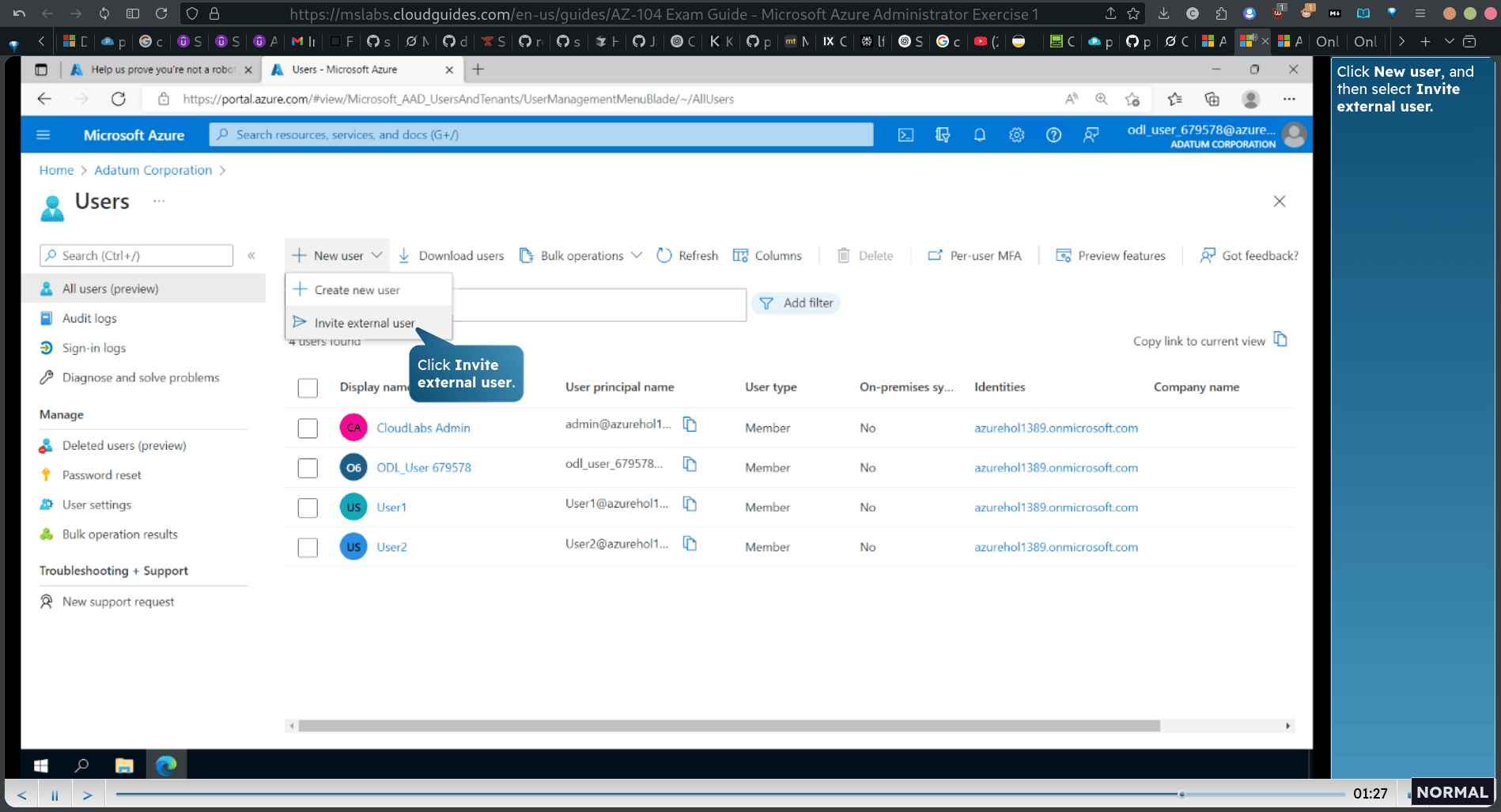1501x812 pixels.
Task: Check the ODL_User 679578 row checkbox
Action: tap(308, 468)
